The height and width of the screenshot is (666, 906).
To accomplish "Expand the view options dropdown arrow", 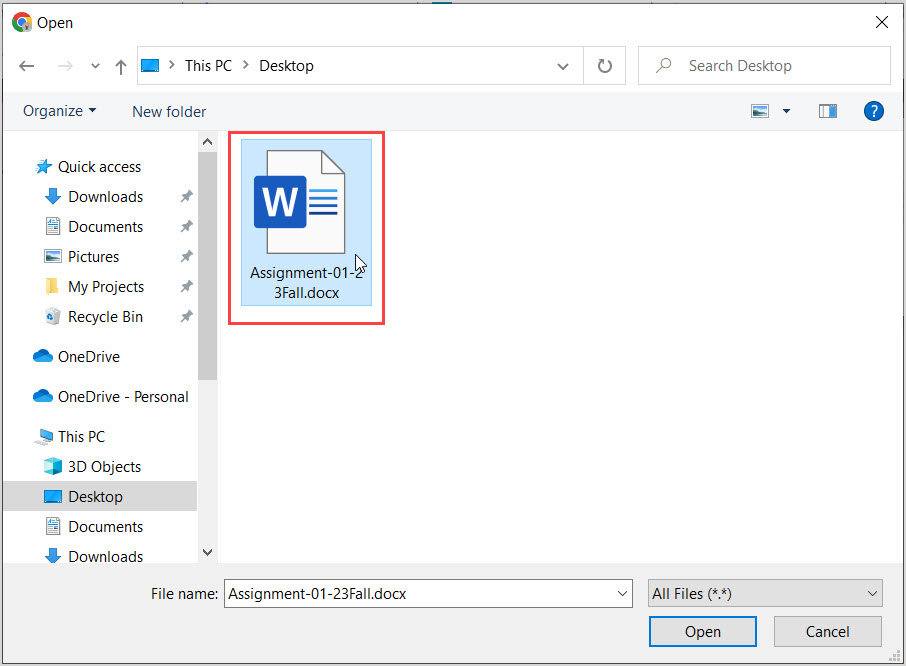I will coord(786,111).
